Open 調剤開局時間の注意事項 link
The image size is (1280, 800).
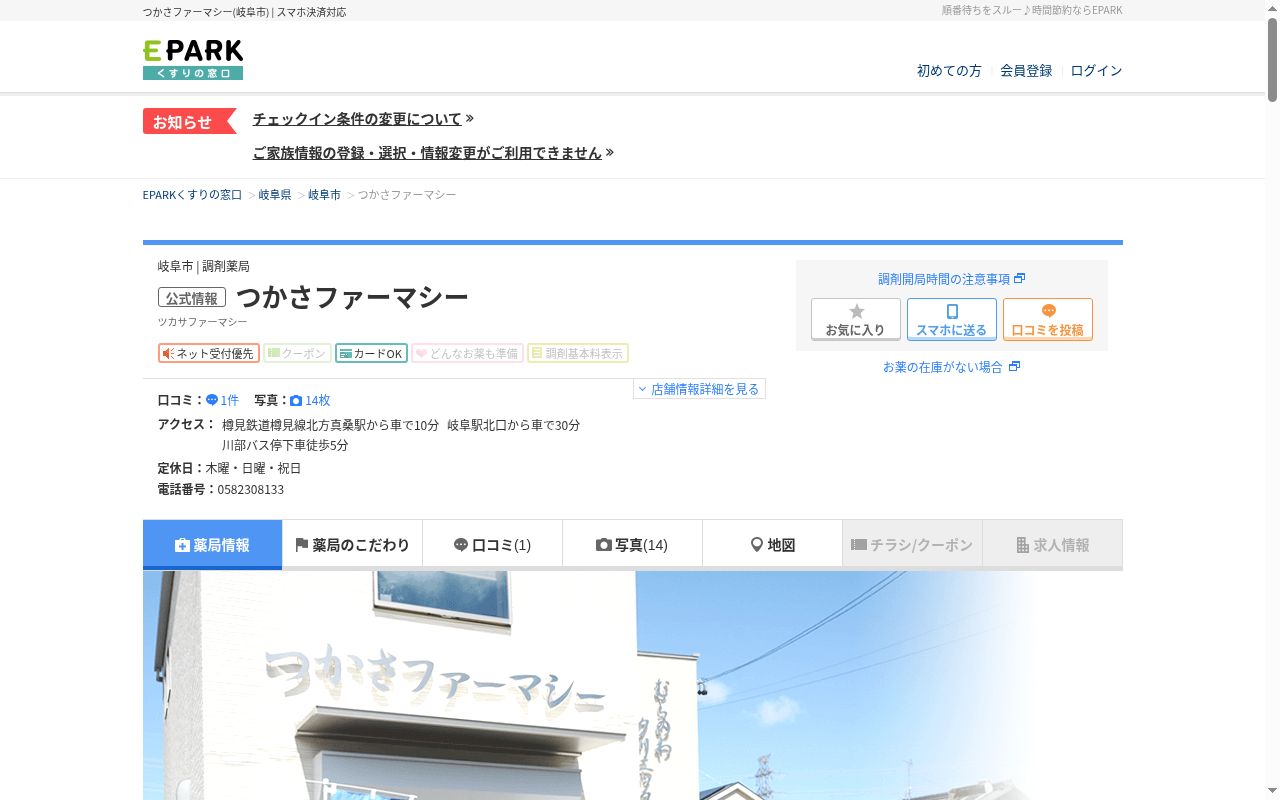952,279
